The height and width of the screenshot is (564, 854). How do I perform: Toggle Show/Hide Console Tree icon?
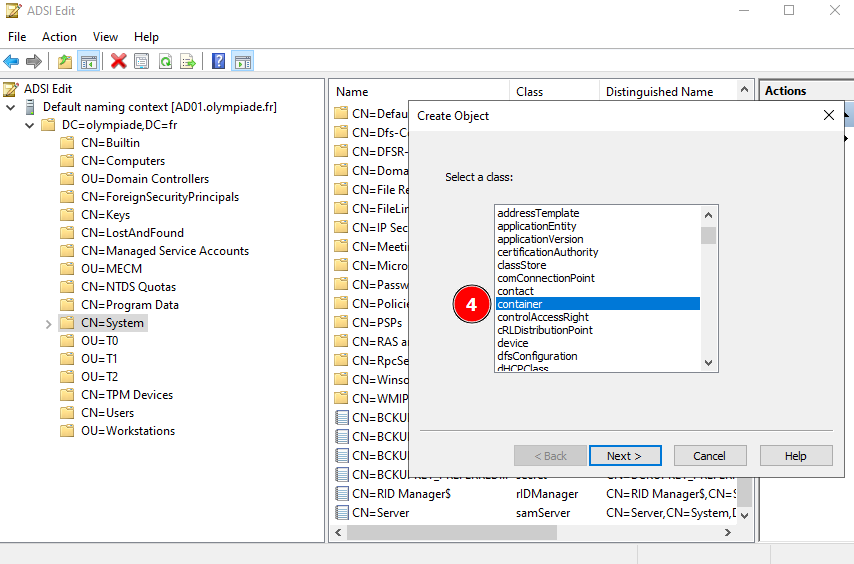pyautogui.click(x=88, y=62)
